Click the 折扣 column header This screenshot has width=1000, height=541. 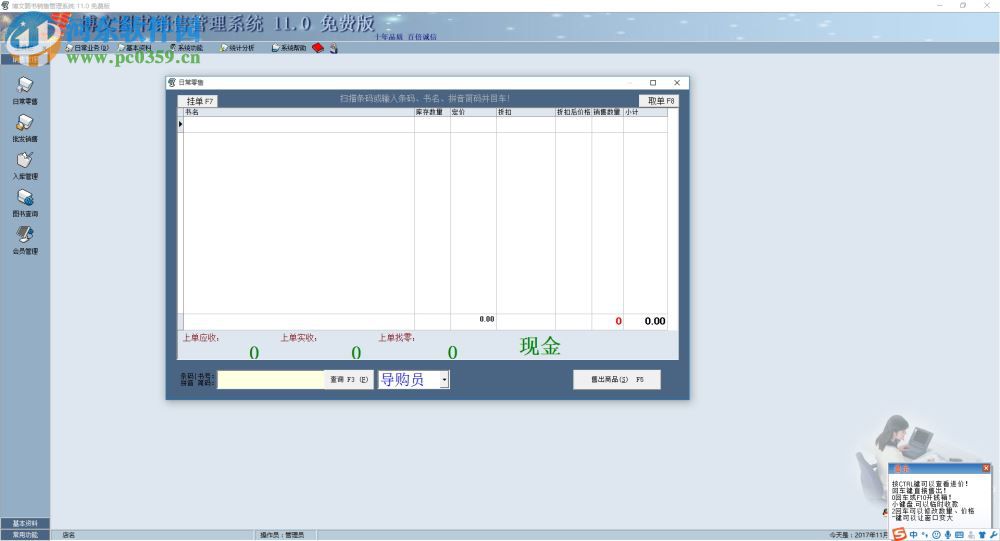pyautogui.click(x=526, y=112)
